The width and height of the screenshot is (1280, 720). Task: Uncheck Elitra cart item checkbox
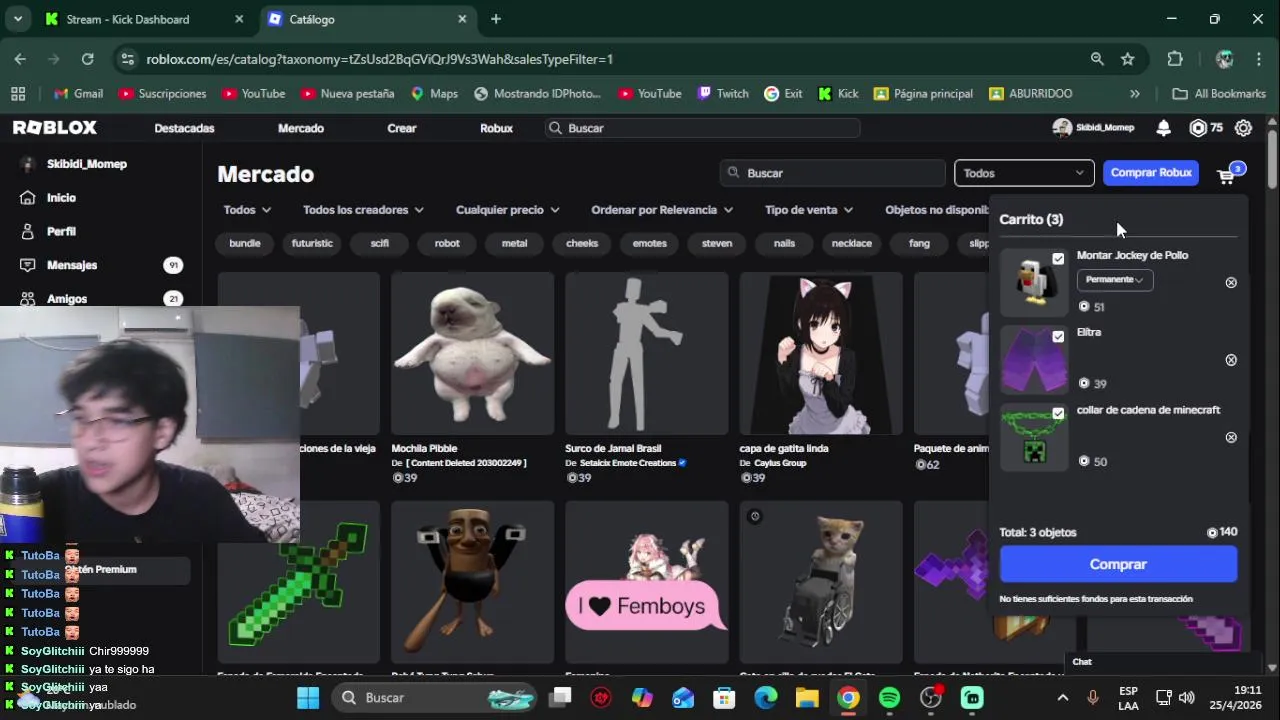pos(1058,336)
